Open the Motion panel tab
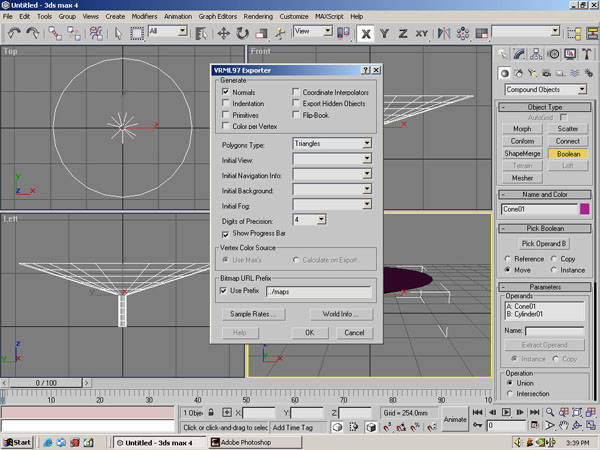This screenshot has height=450, width=600. 553,54
